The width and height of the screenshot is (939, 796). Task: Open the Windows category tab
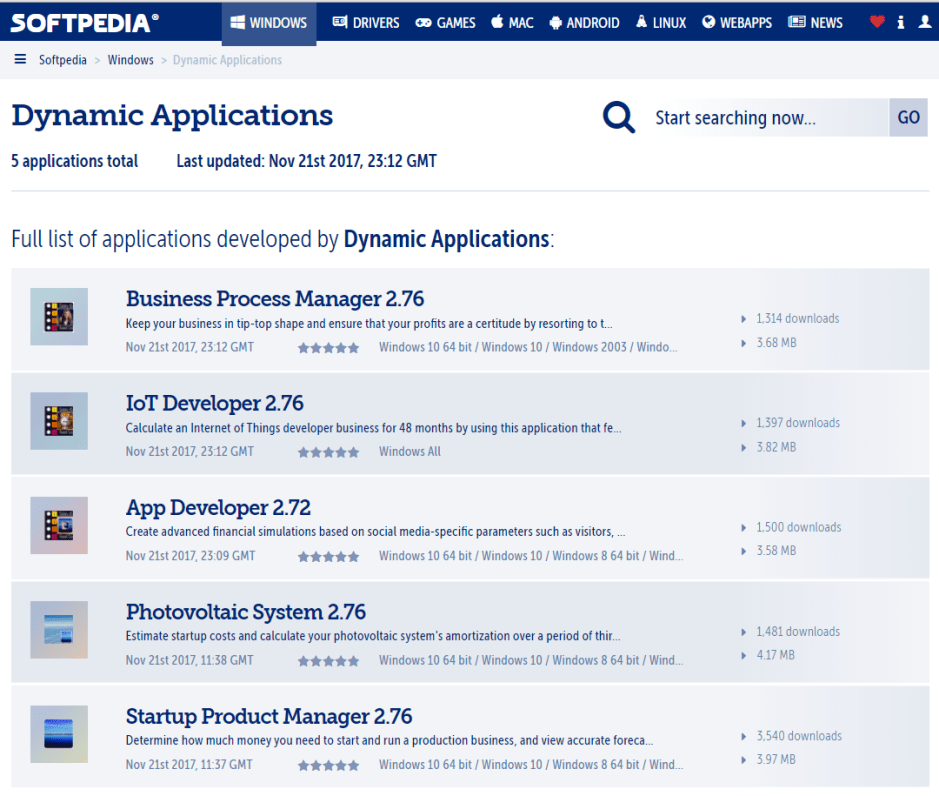[269, 22]
